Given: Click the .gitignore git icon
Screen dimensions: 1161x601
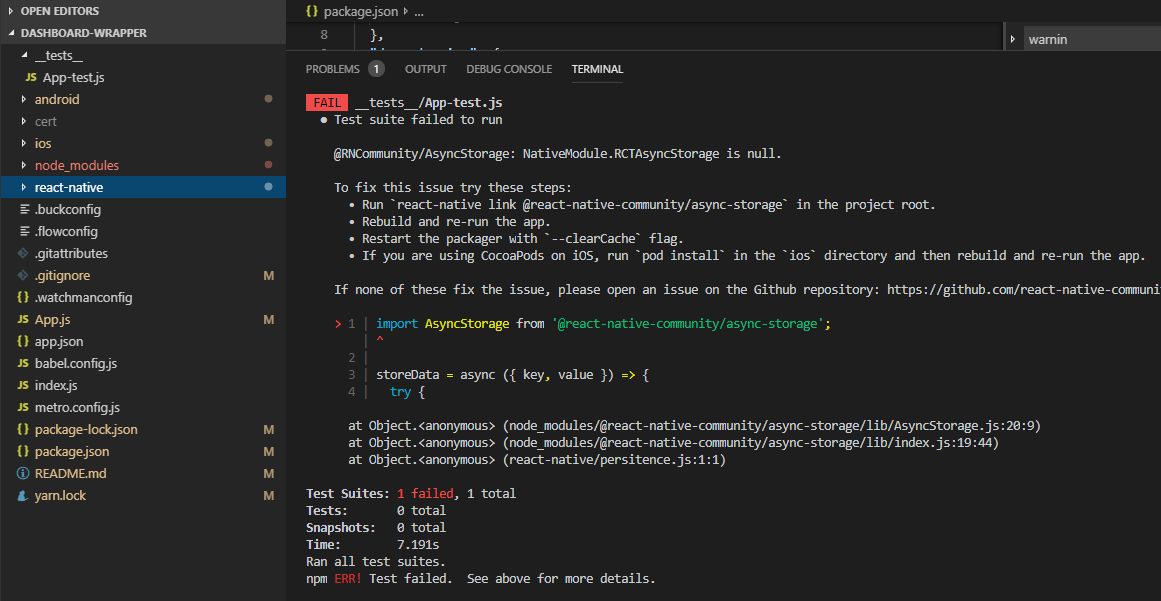Looking at the screenshot, I should click(x=24, y=276).
